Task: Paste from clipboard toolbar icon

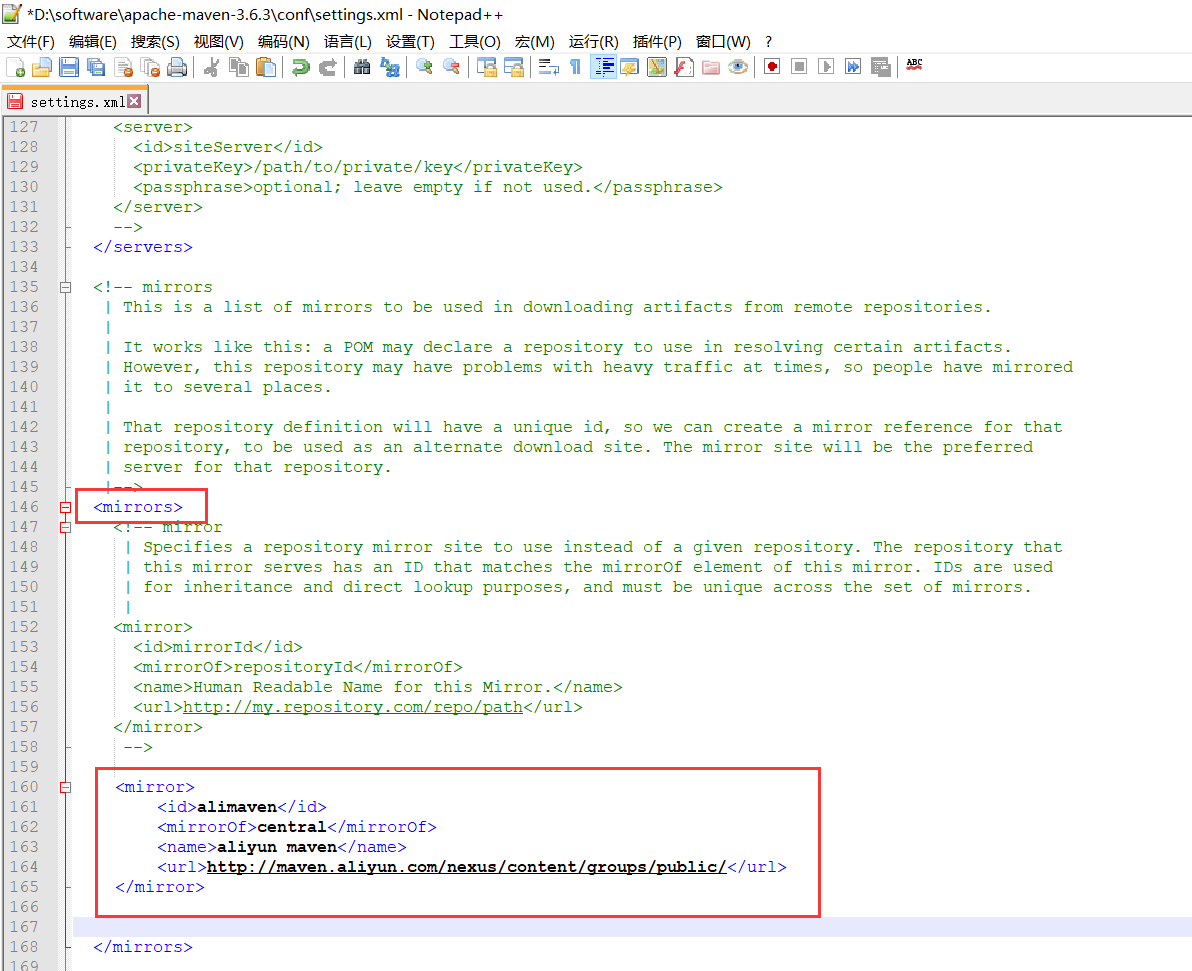Action: (x=266, y=68)
